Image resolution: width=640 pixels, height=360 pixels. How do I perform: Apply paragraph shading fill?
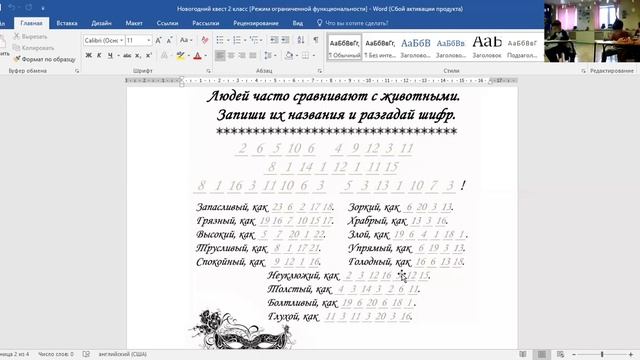click(289, 56)
